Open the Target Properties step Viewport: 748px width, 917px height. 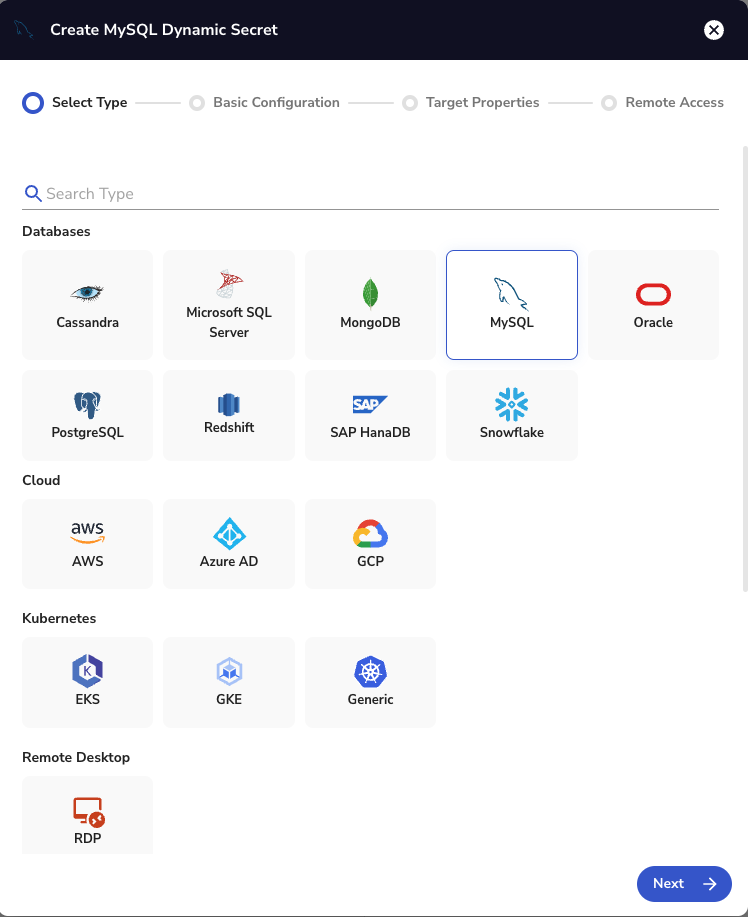(x=471, y=102)
